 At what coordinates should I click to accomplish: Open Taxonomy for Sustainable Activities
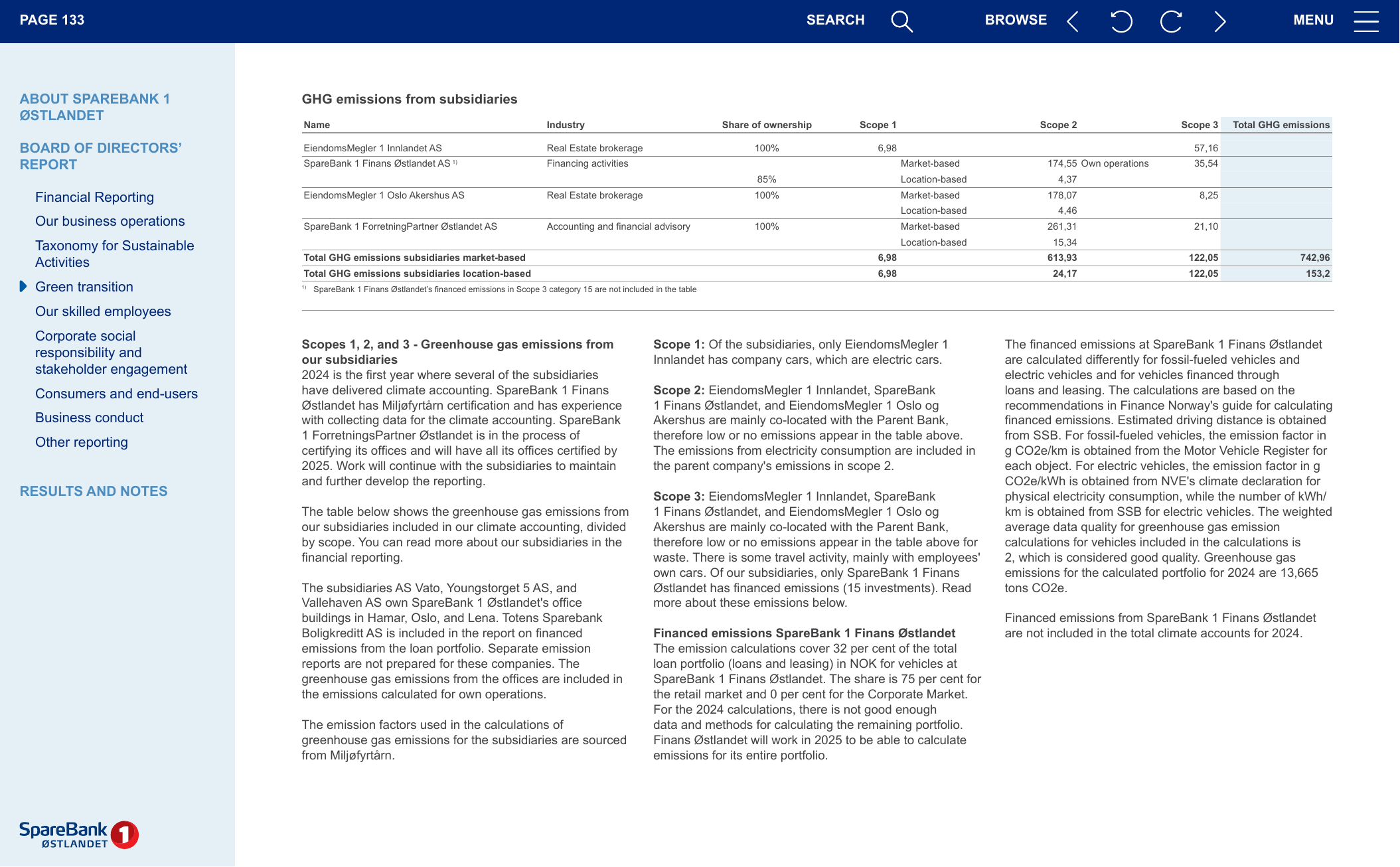(114, 254)
